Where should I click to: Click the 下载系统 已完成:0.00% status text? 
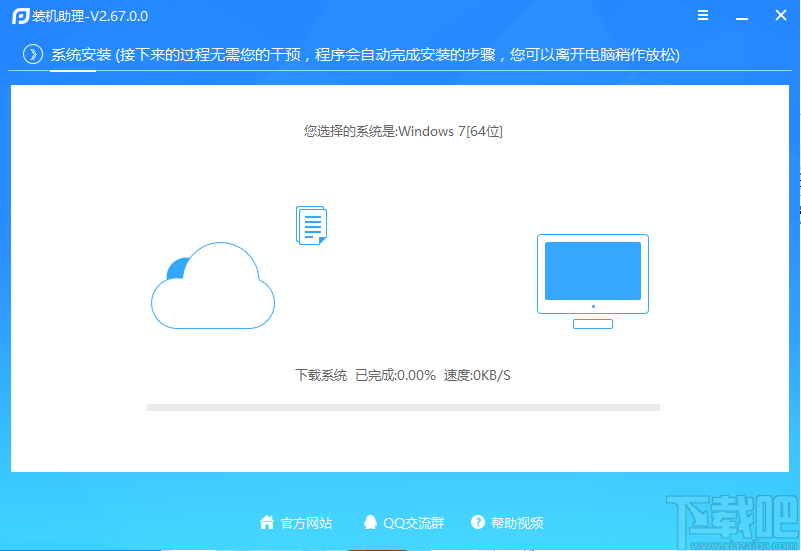pyautogui.click(x=365, y=375)
